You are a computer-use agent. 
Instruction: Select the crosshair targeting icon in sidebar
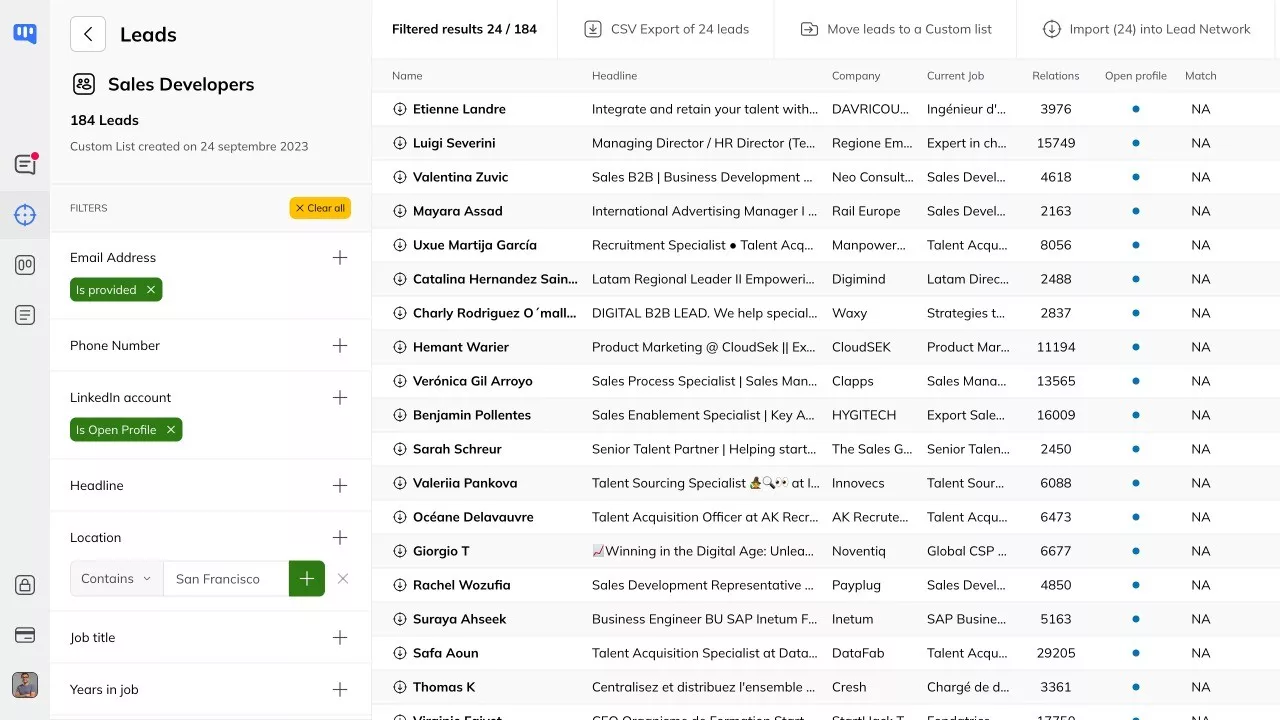click(x=25, y=215)
